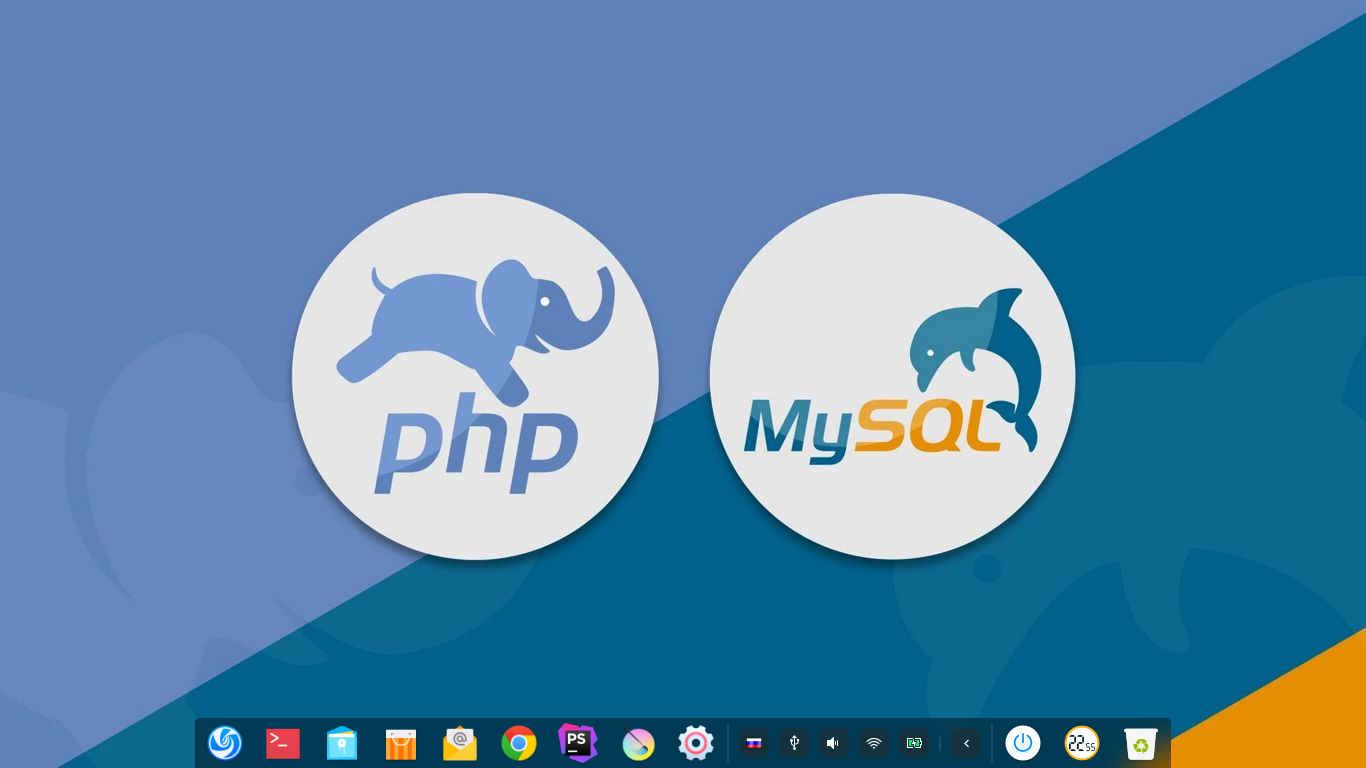Open the Trash recycle bin
This screenshot has height=768, width=1366.
coord(1140,743)
